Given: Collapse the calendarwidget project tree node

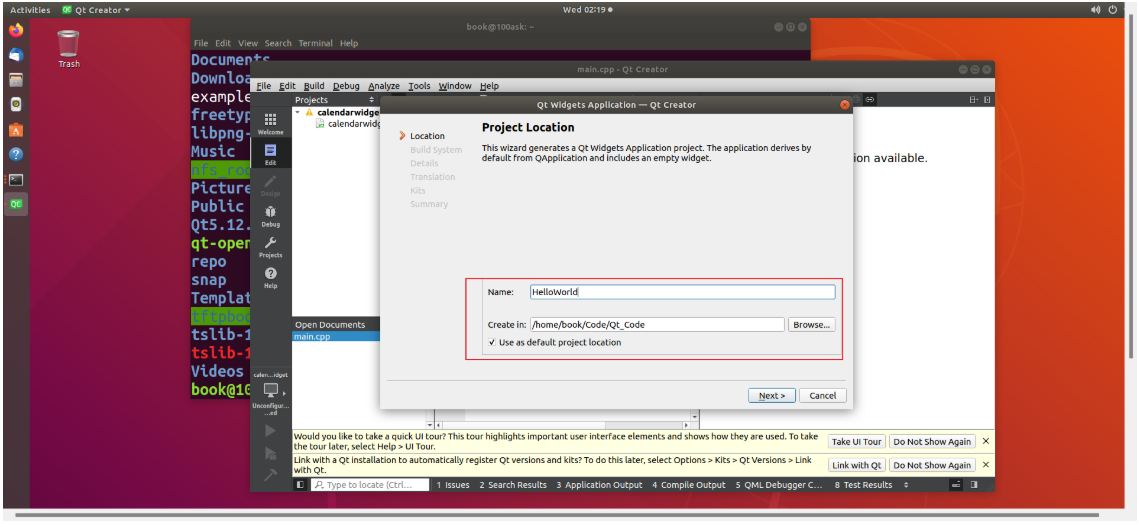Looking at the screenshot, I should [x=297, y=113].
